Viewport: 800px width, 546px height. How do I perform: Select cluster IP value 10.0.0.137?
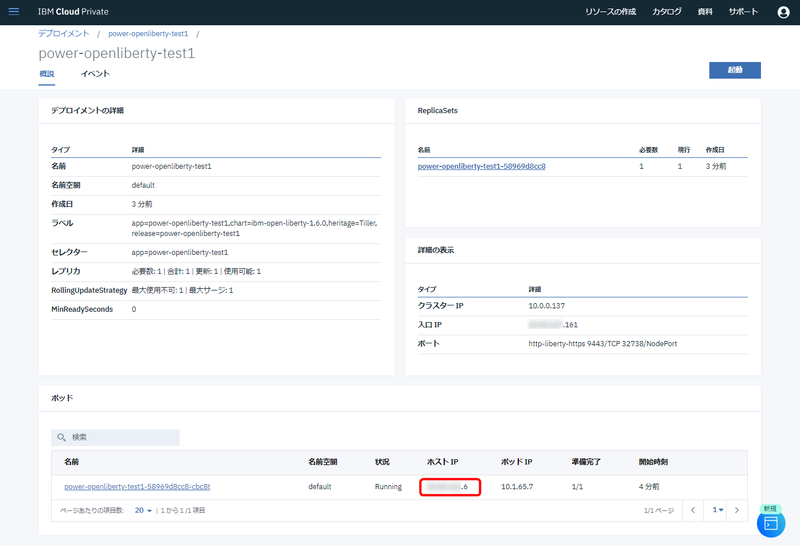(x=546, y=306)
